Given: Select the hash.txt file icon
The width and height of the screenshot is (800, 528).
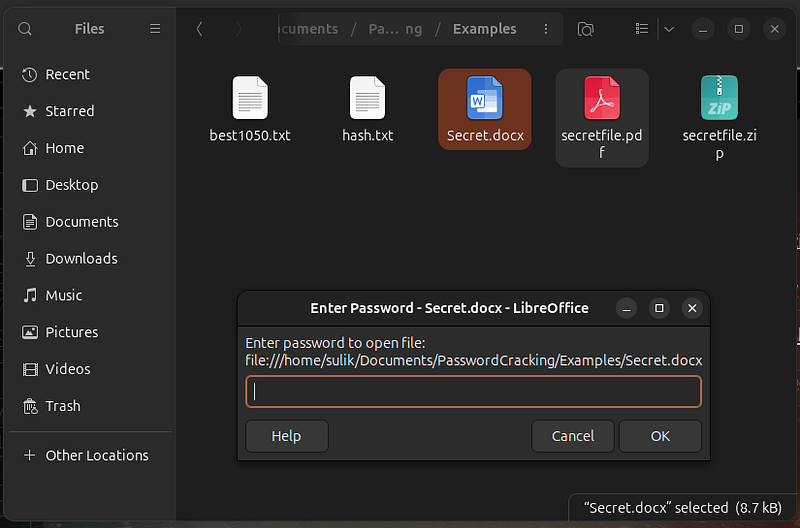Looking at the screenshot, I should 367,97.
